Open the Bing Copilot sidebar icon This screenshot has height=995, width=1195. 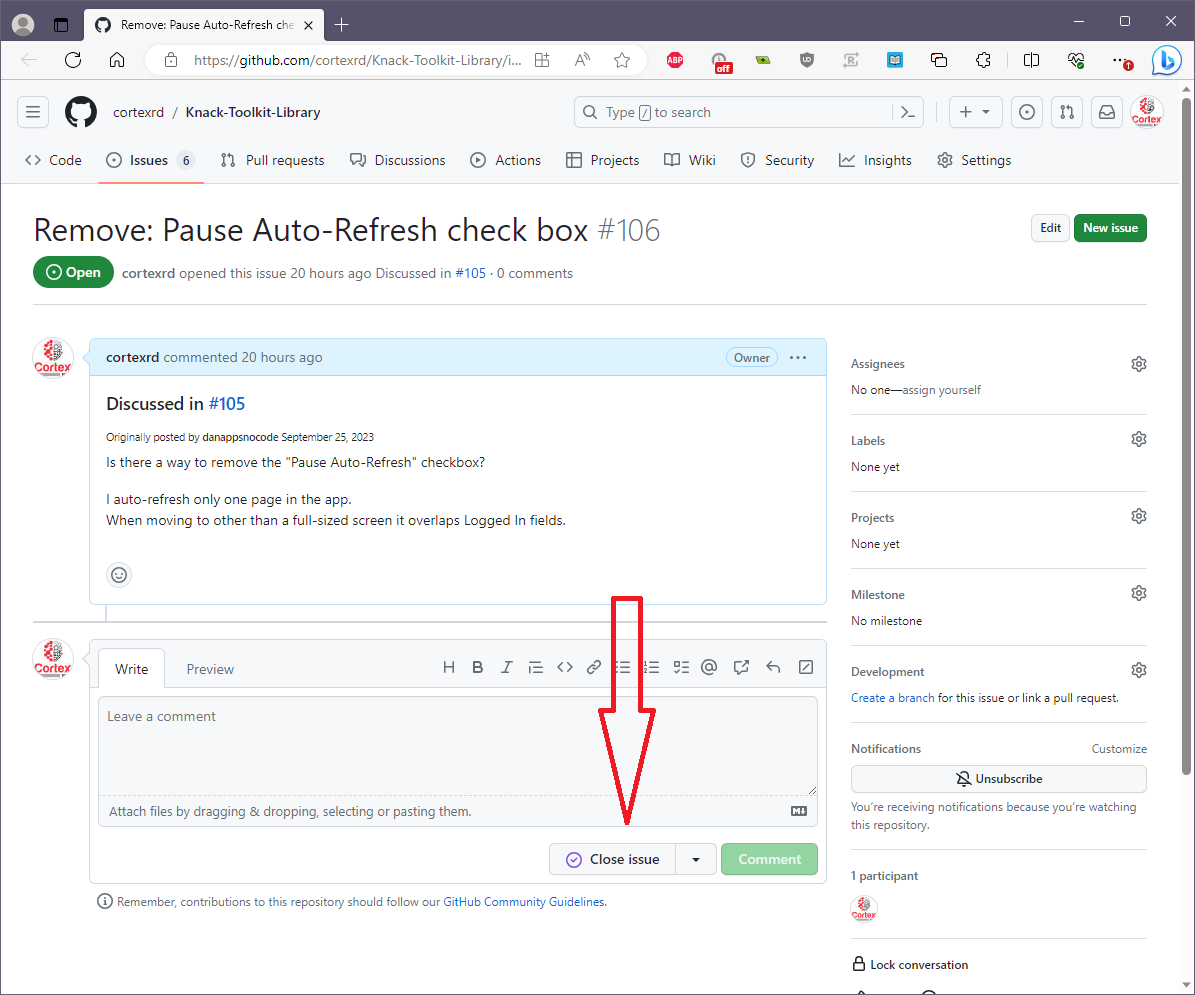click(x=1166, y=60)
